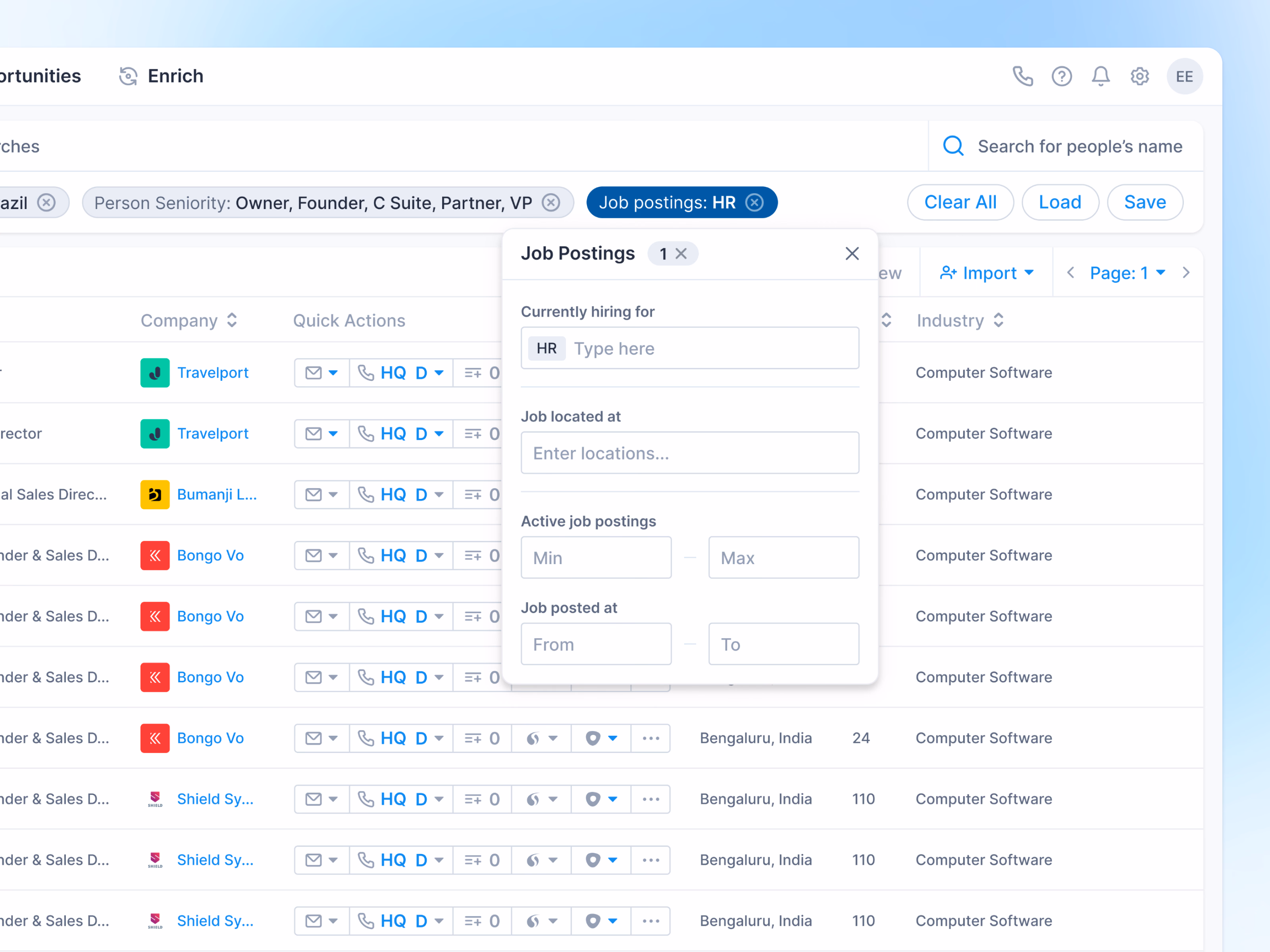Click the EE user avatar
This screenshot has height=952, width=1270.
click(x=1184, y=76)
